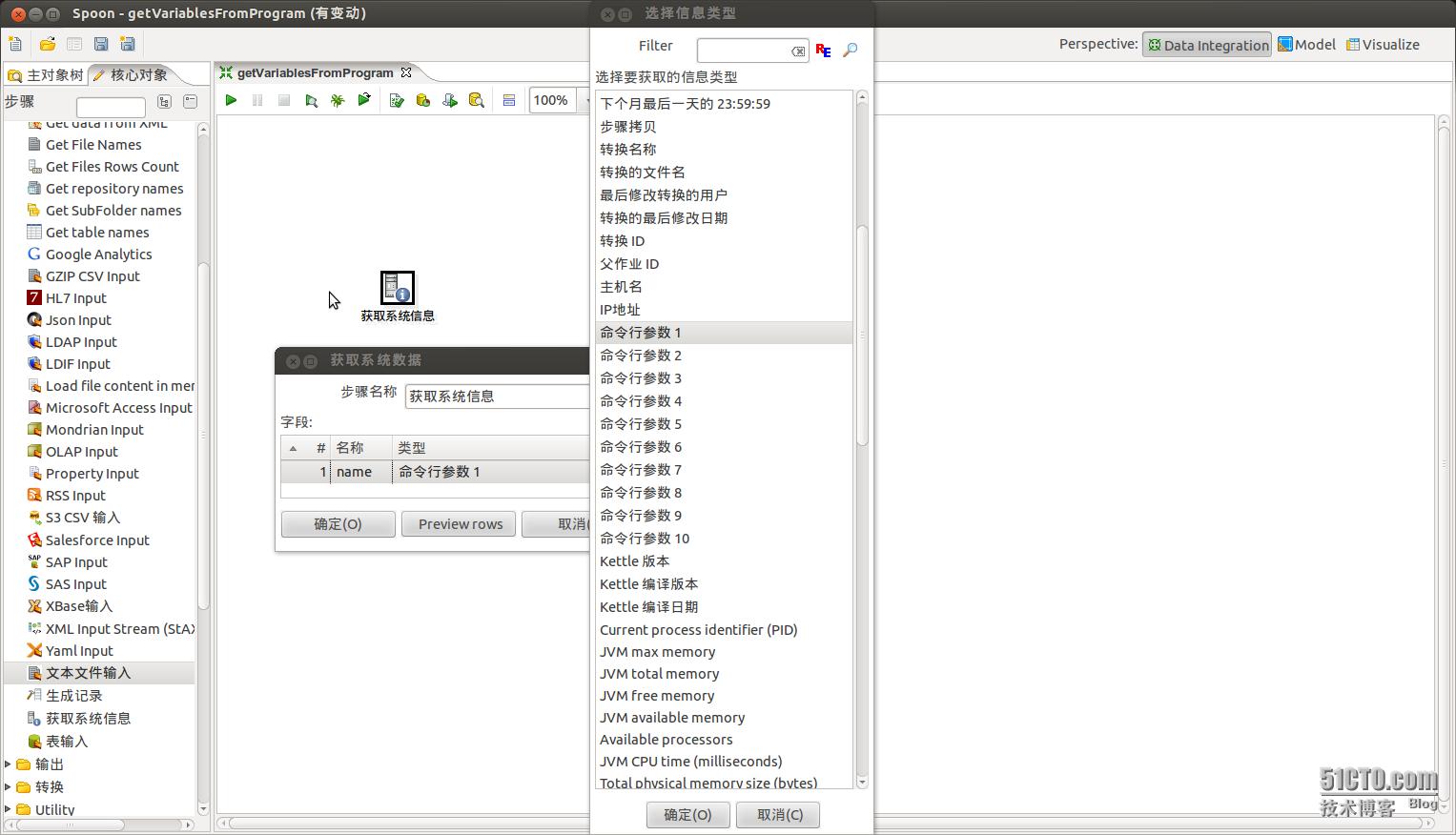Replay the transformation
This screenshot has height=835, width=1456.
coord(364,100)
